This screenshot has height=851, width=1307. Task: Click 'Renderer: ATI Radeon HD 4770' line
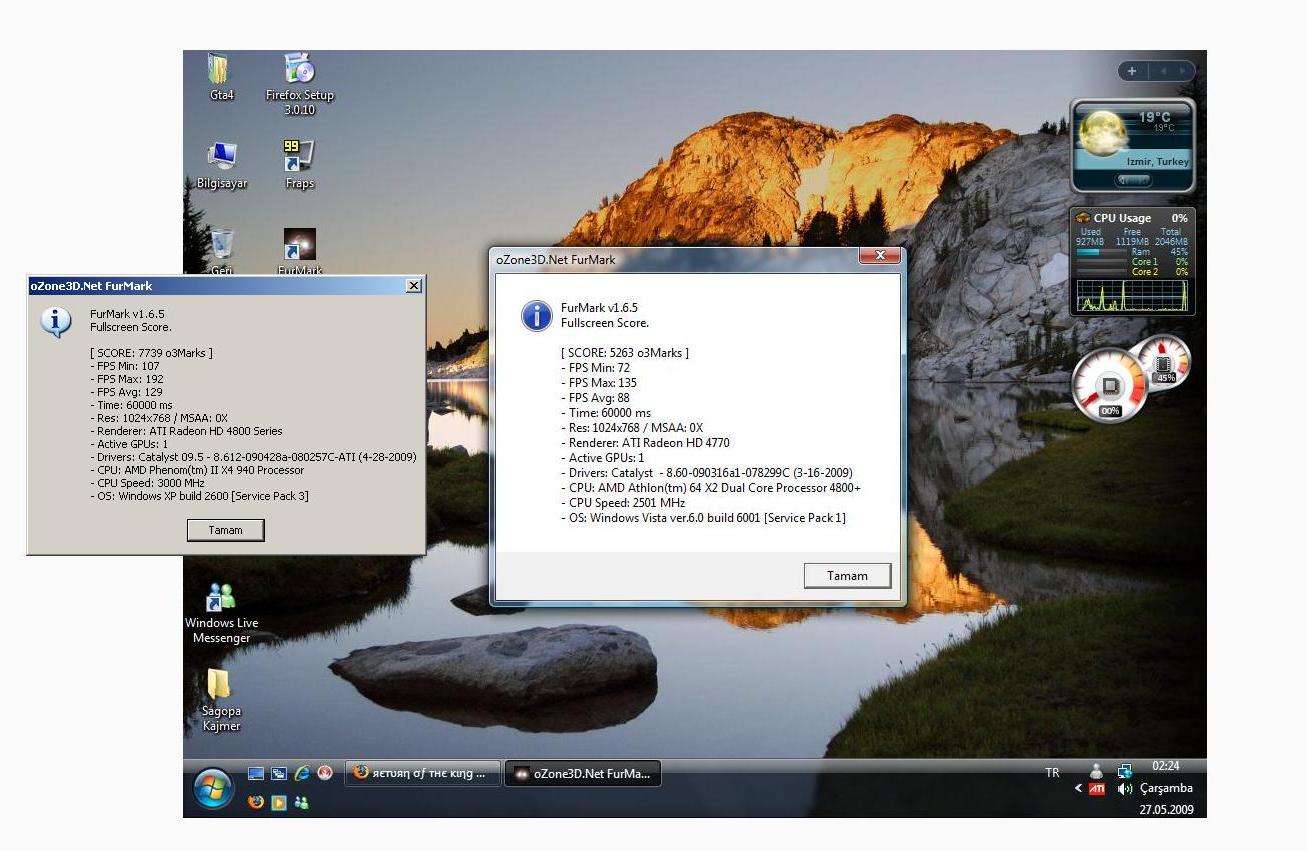[645, 443]
